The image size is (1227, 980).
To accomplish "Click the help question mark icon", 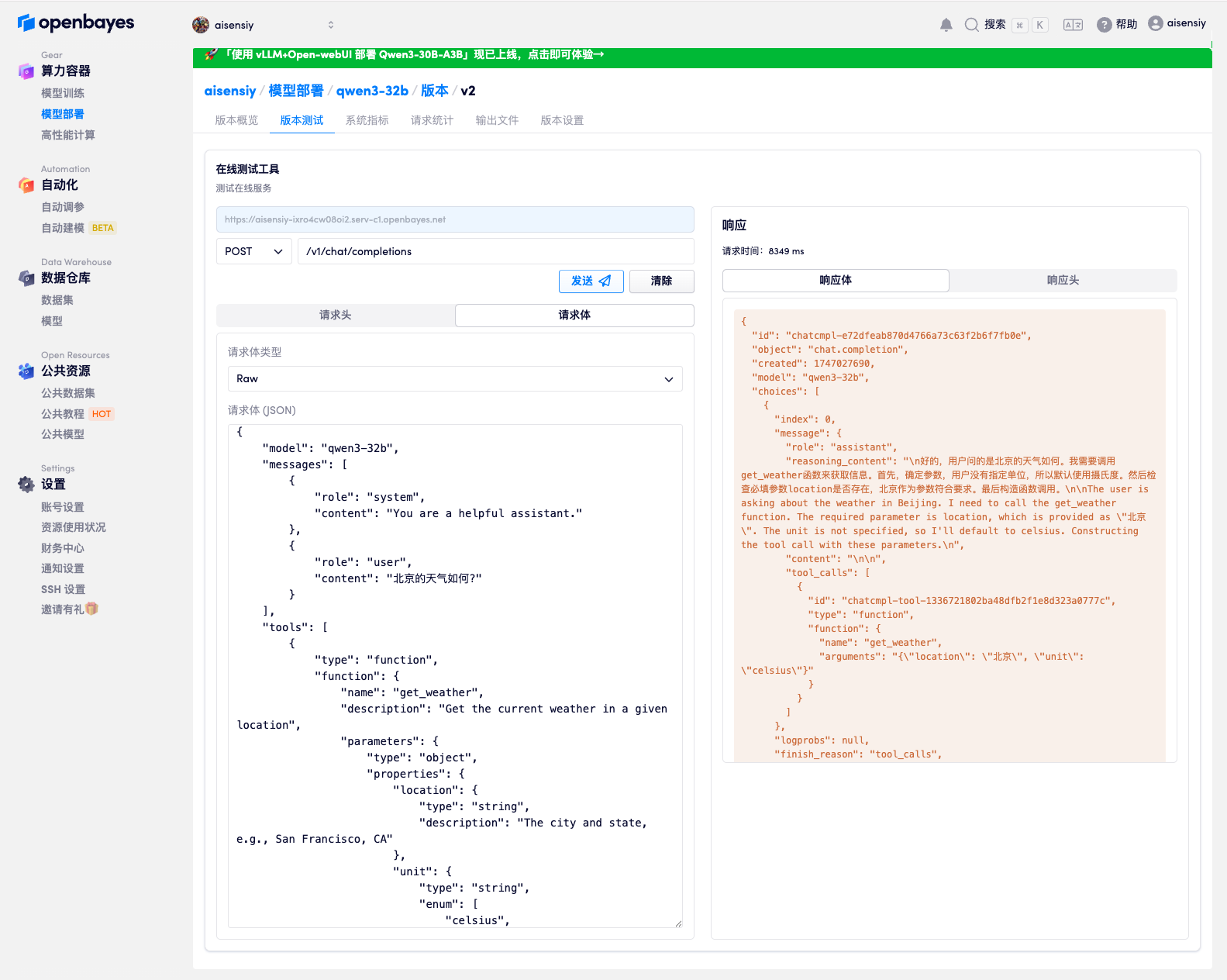I will coord(1105,25).
